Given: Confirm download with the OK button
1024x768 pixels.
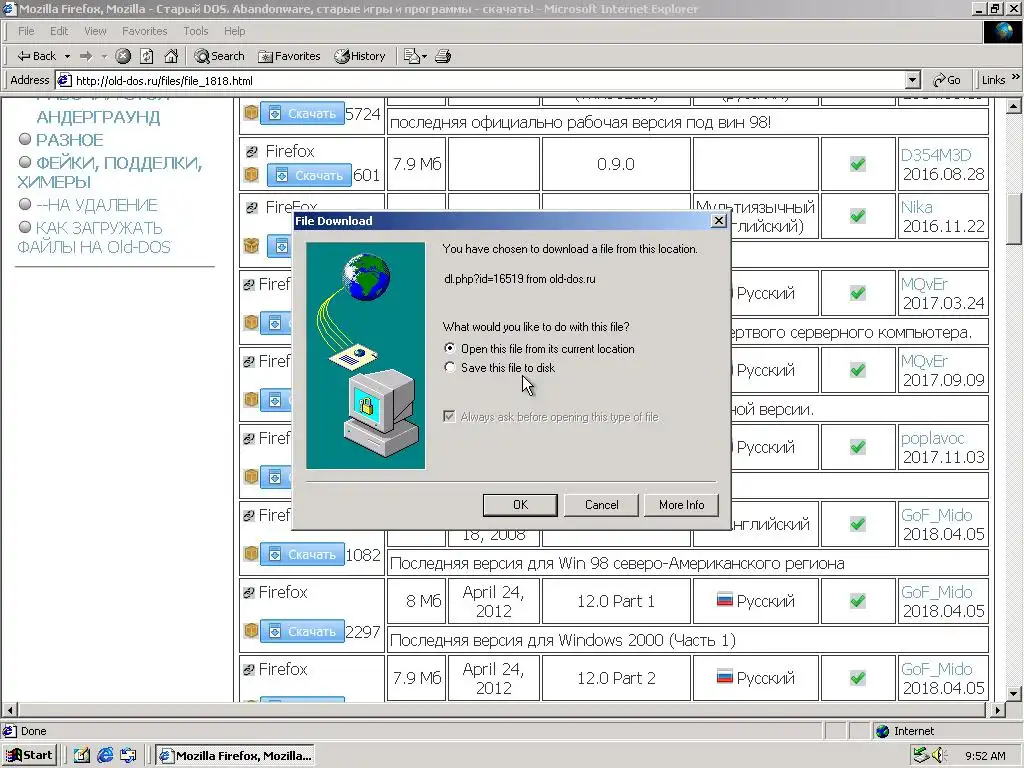Looking at the screenshot, I should [x=520, y=504].
